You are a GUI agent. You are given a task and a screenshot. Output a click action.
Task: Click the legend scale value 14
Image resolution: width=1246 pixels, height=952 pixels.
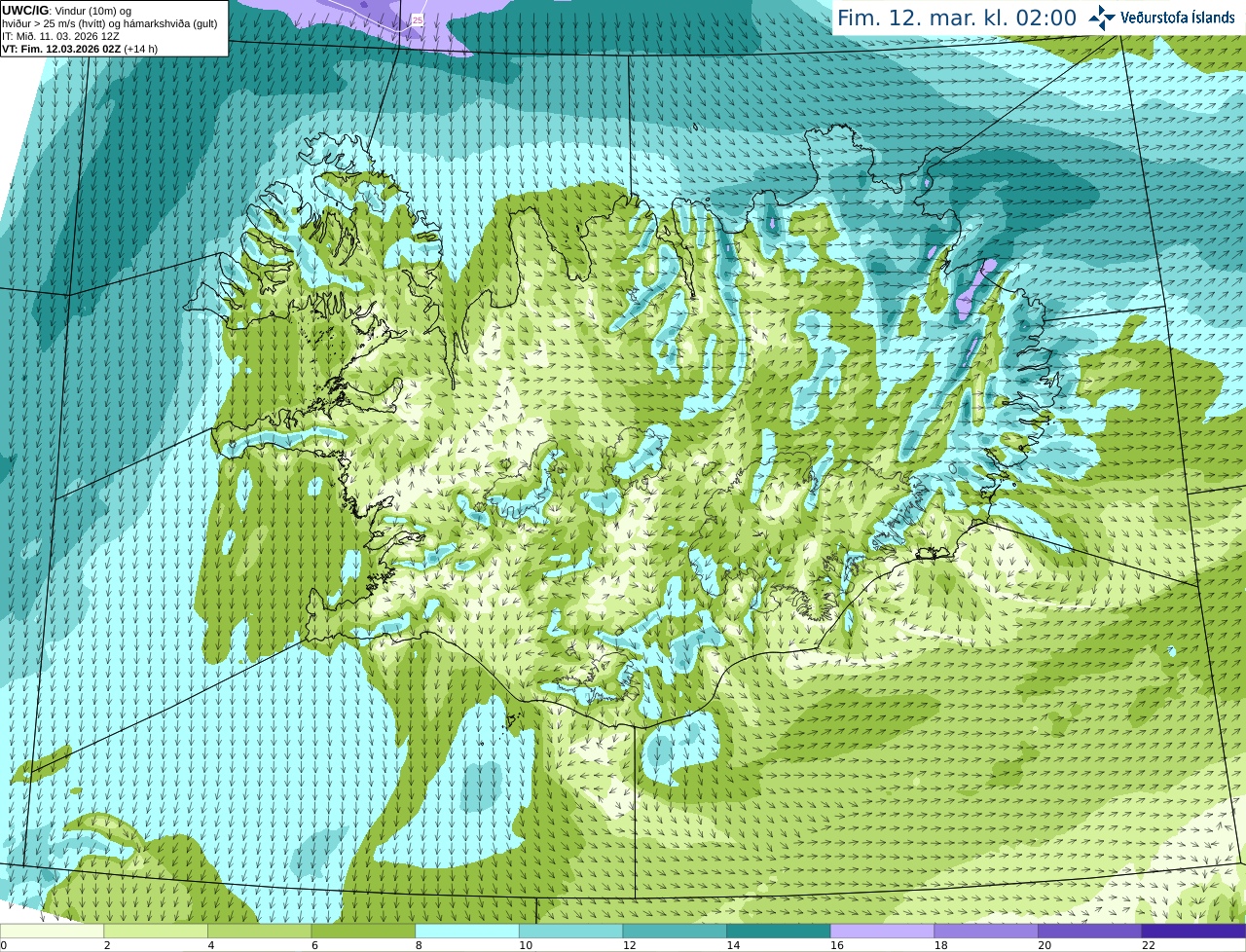point(733,945)
